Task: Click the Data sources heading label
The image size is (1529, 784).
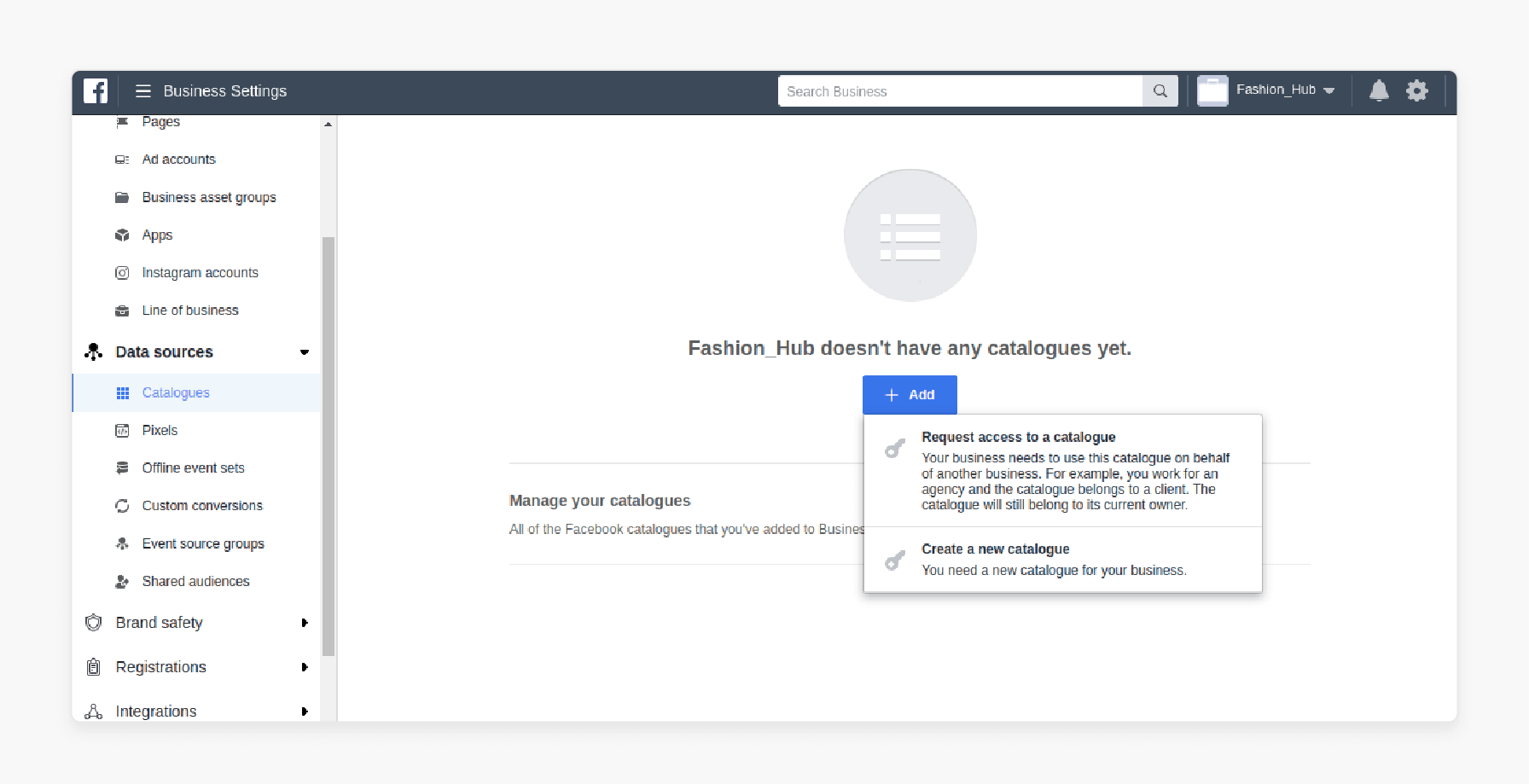Action: (x=165, y=352)
